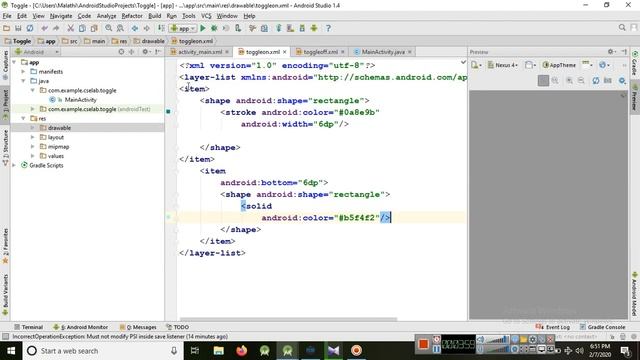This screenshot has height=360, width=640.
Task: Click the Start a web search box
Action: (x=102, y=351)
